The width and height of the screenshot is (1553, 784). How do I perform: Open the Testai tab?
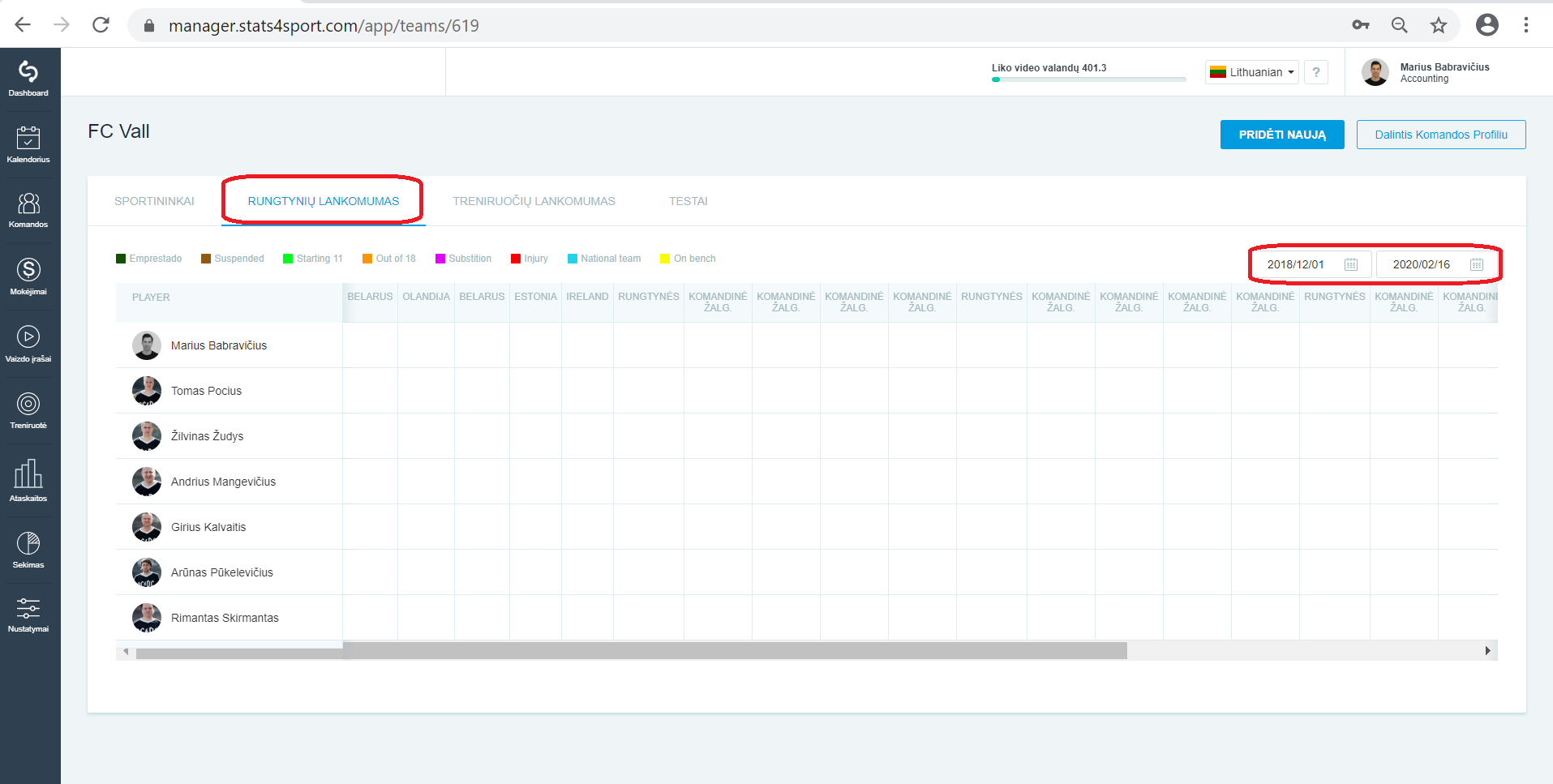[x=689, y=201]
